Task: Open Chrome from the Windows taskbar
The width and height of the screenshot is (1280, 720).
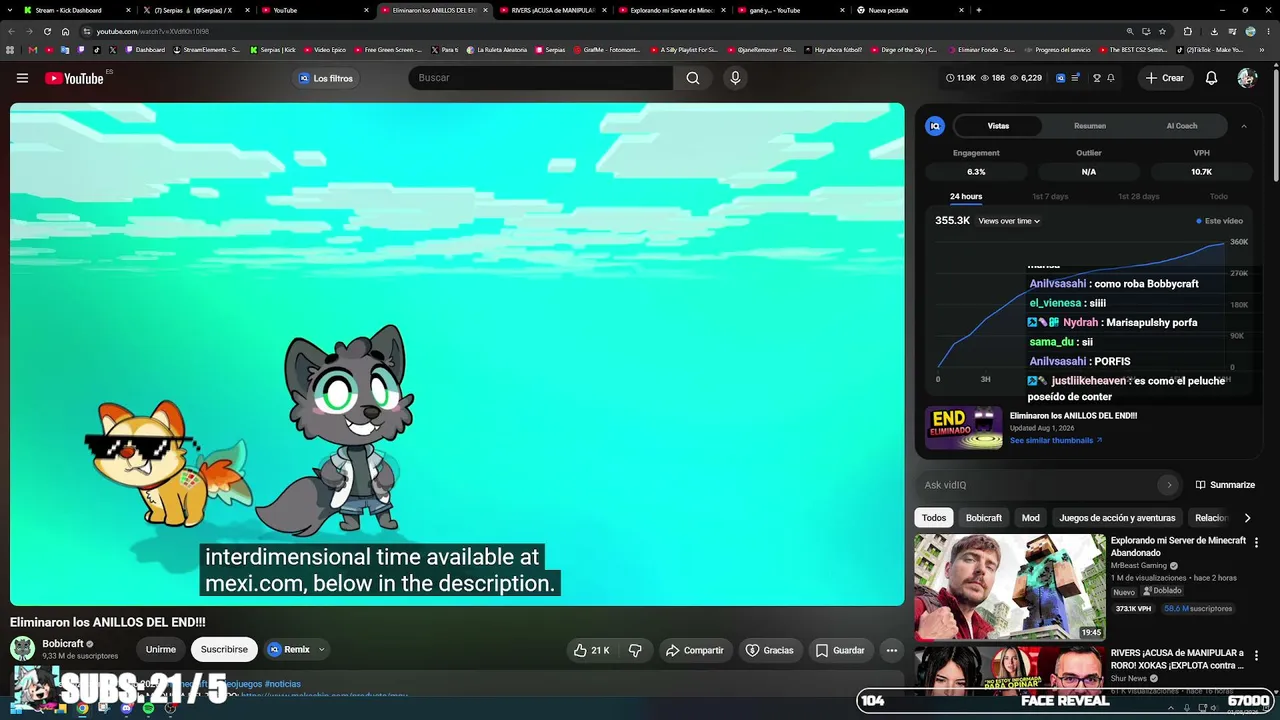Action: click(x=82, y=709)
